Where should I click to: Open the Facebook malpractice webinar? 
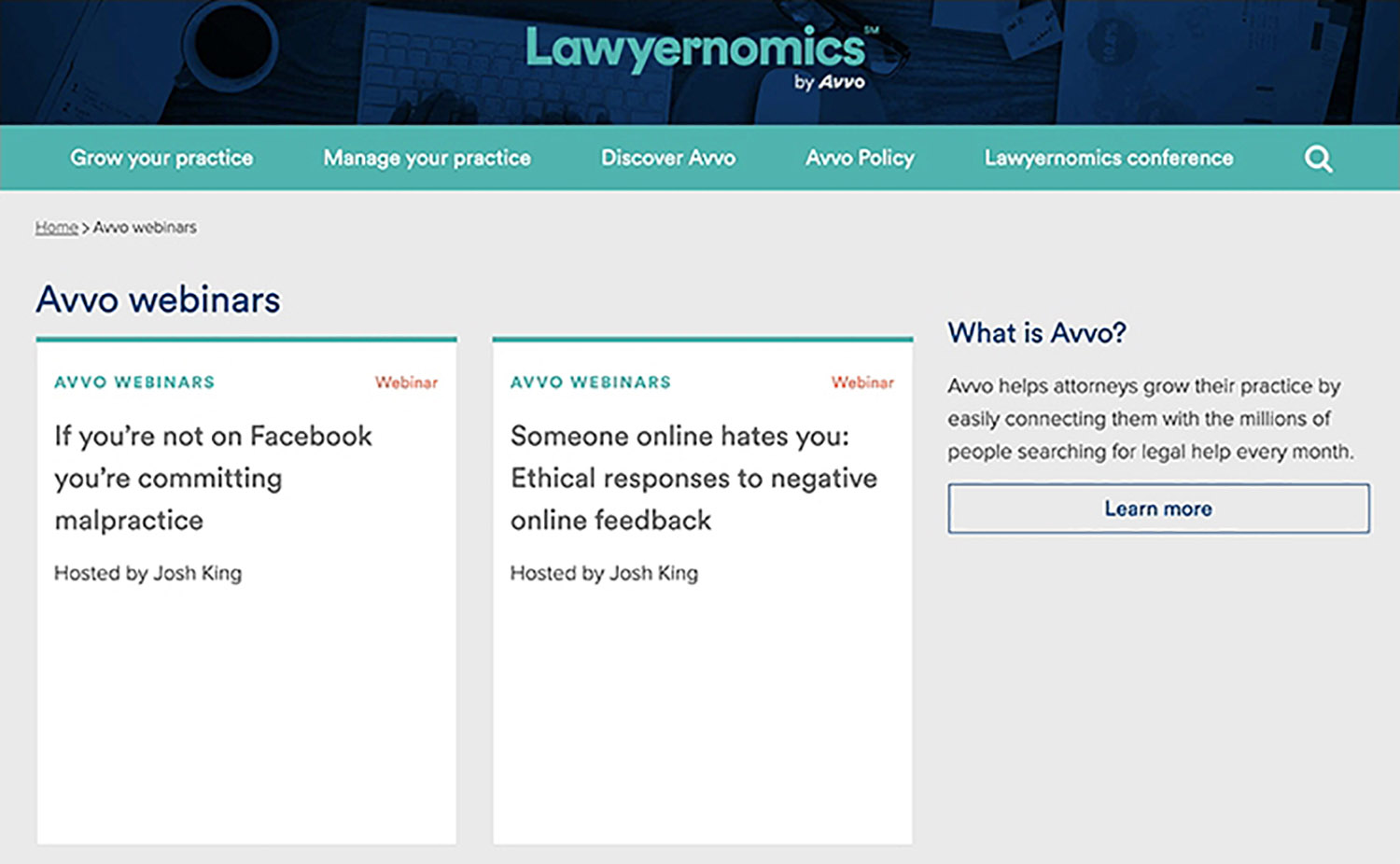pyautogui.click(x=214, y=478)
